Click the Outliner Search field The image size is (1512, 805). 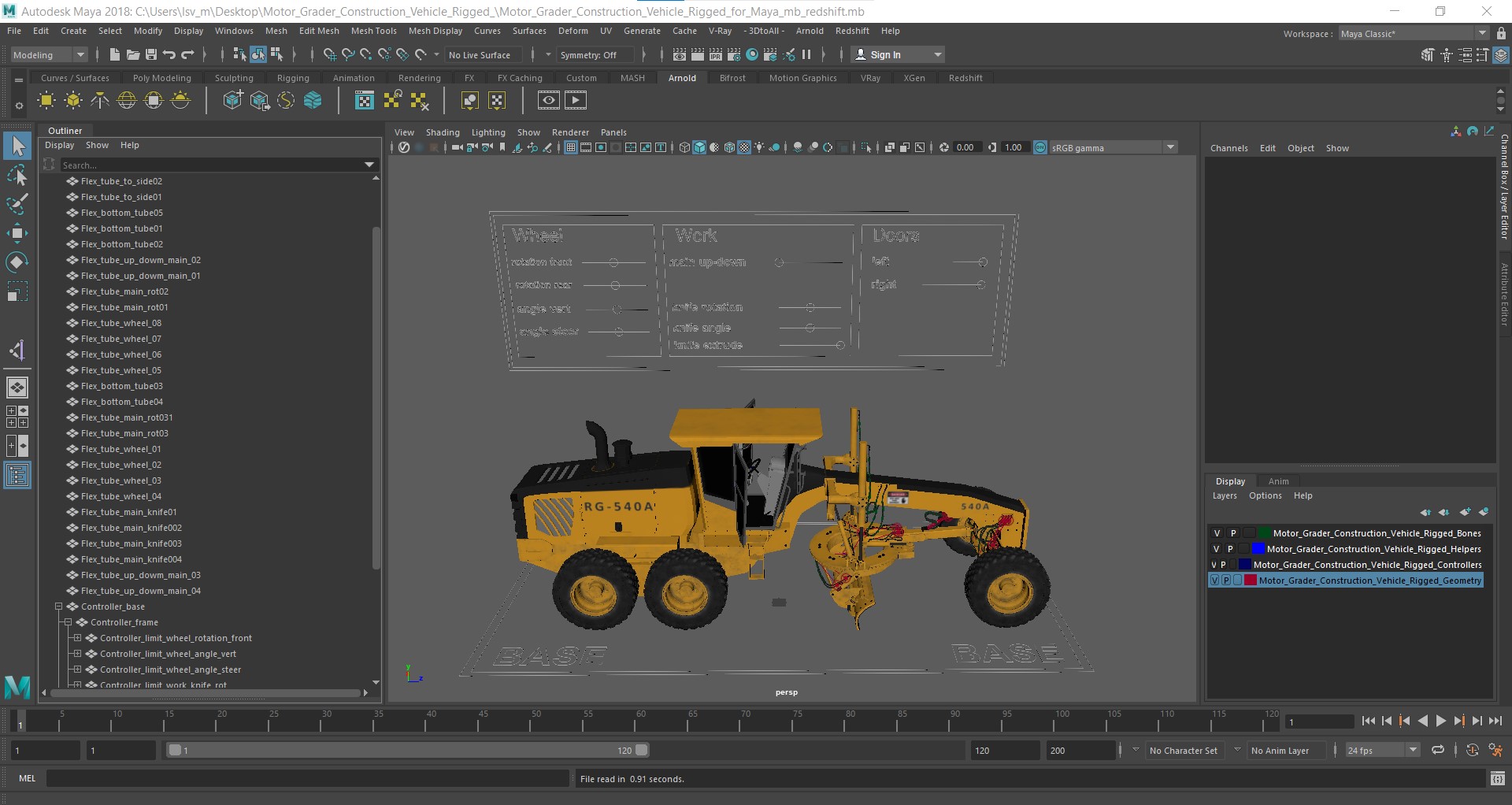pyautogui.click(x=213, y=165)
